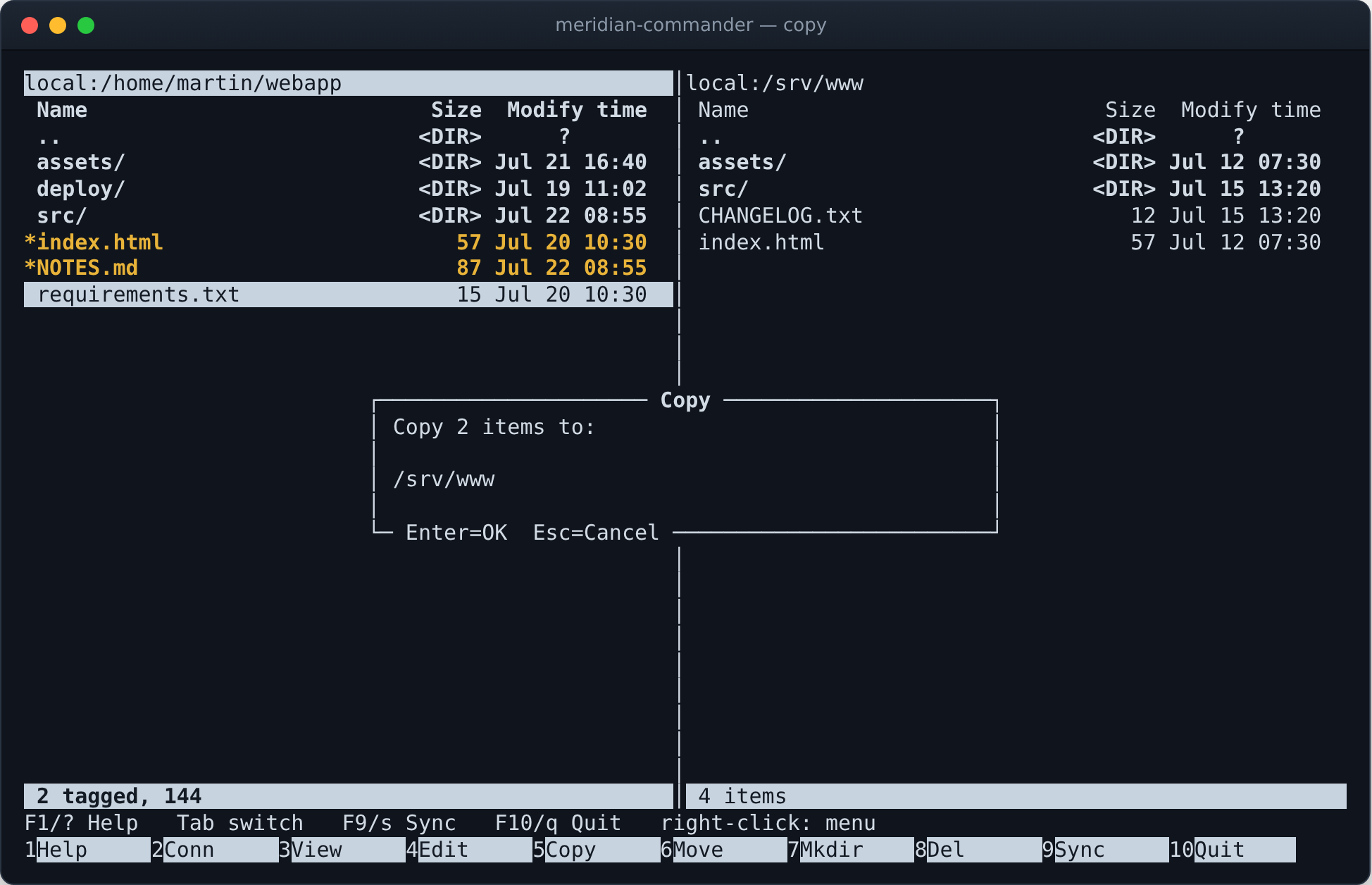Select the parent directory .. in /srv/www panel
The width and height of the screenshot is (1372, 885).
pos(1016,136)
